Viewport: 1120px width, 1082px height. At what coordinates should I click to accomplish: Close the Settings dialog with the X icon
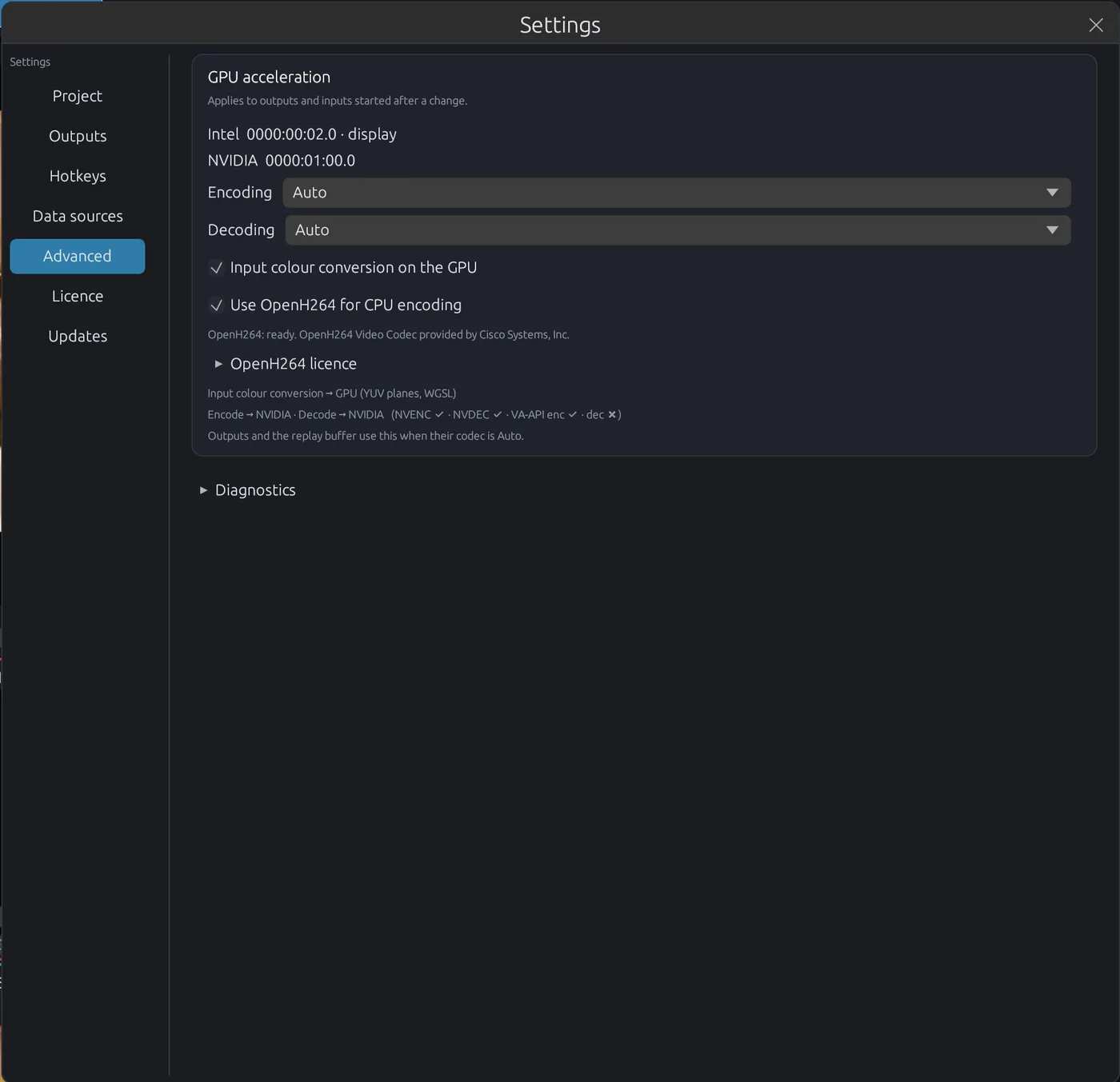tap(1095, 25)
